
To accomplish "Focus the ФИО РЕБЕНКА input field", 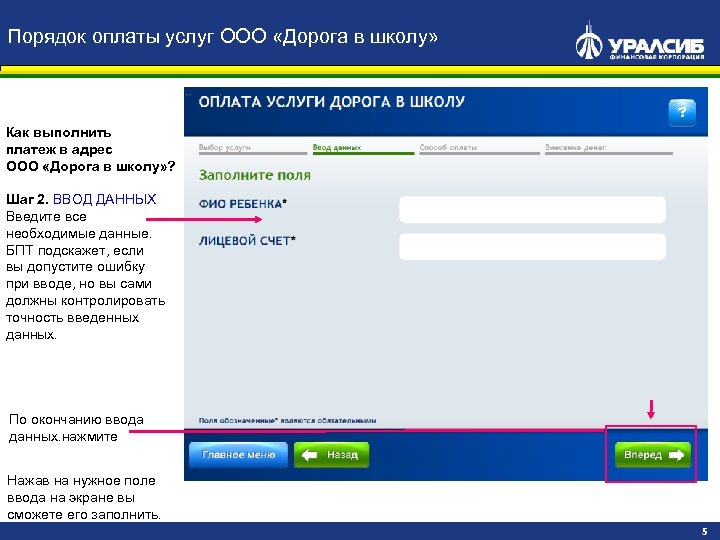I will click(x=532, y=210).
